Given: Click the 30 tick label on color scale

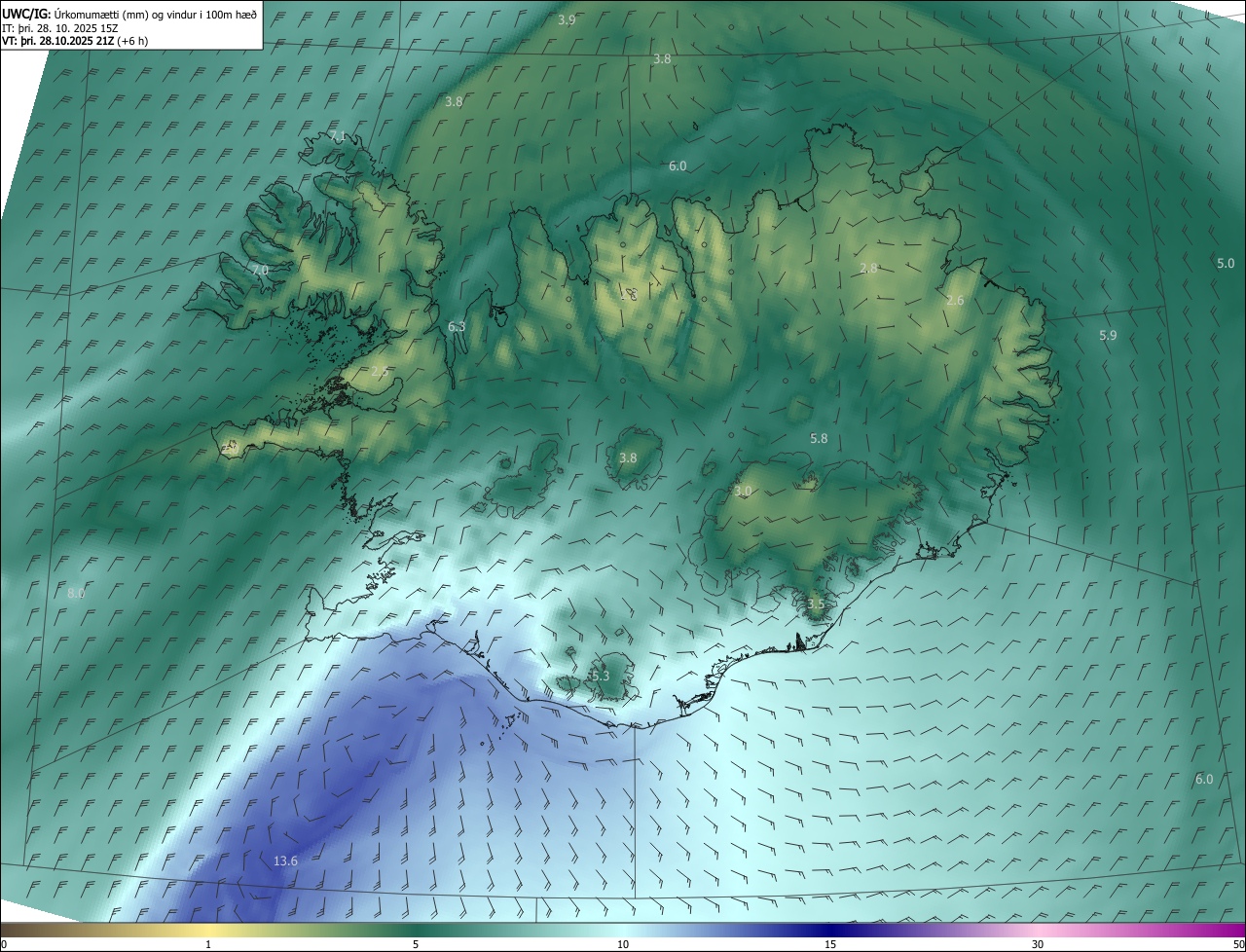Looking at the screenshot, I should [1038, 944].
